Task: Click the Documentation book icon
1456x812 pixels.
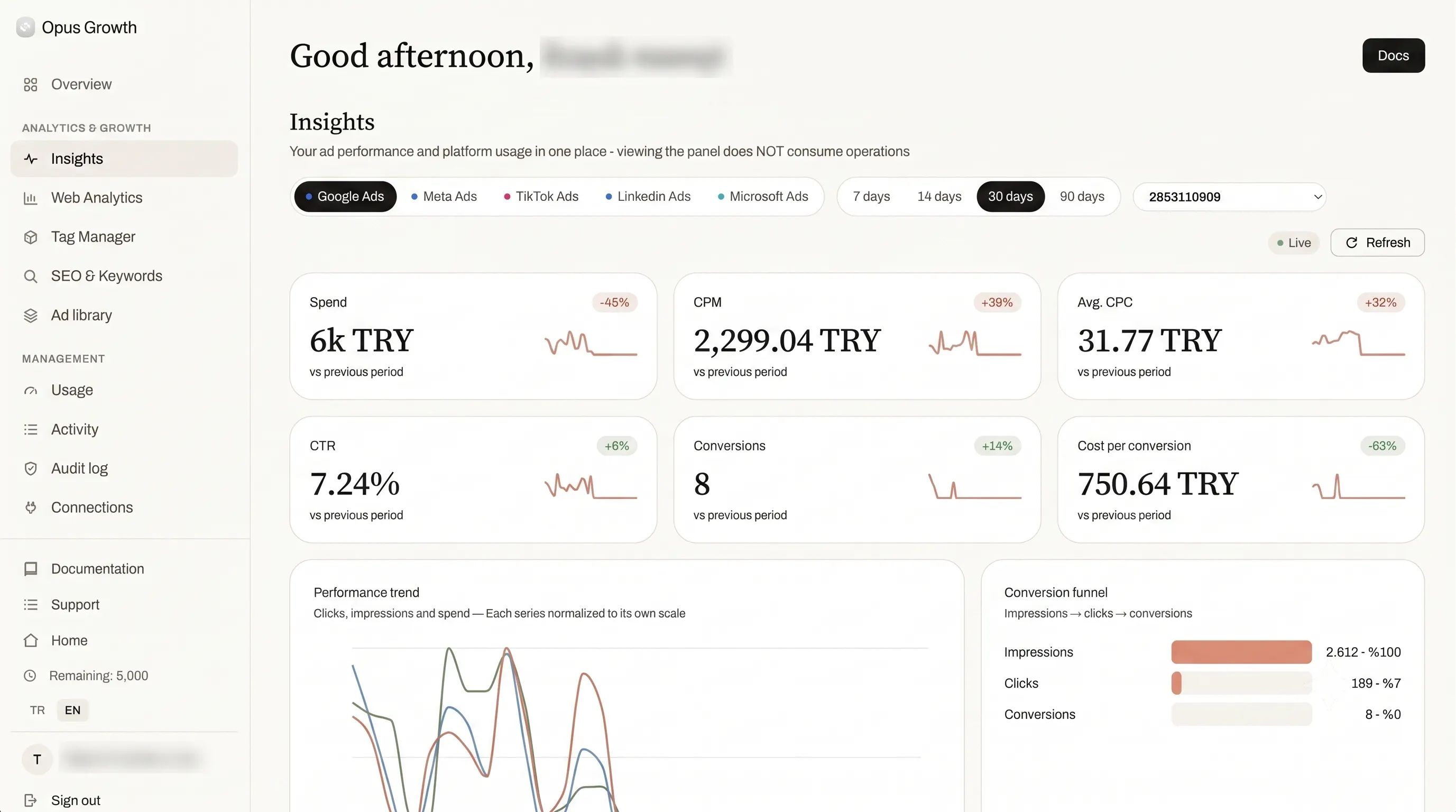Action: coord(31,568)
